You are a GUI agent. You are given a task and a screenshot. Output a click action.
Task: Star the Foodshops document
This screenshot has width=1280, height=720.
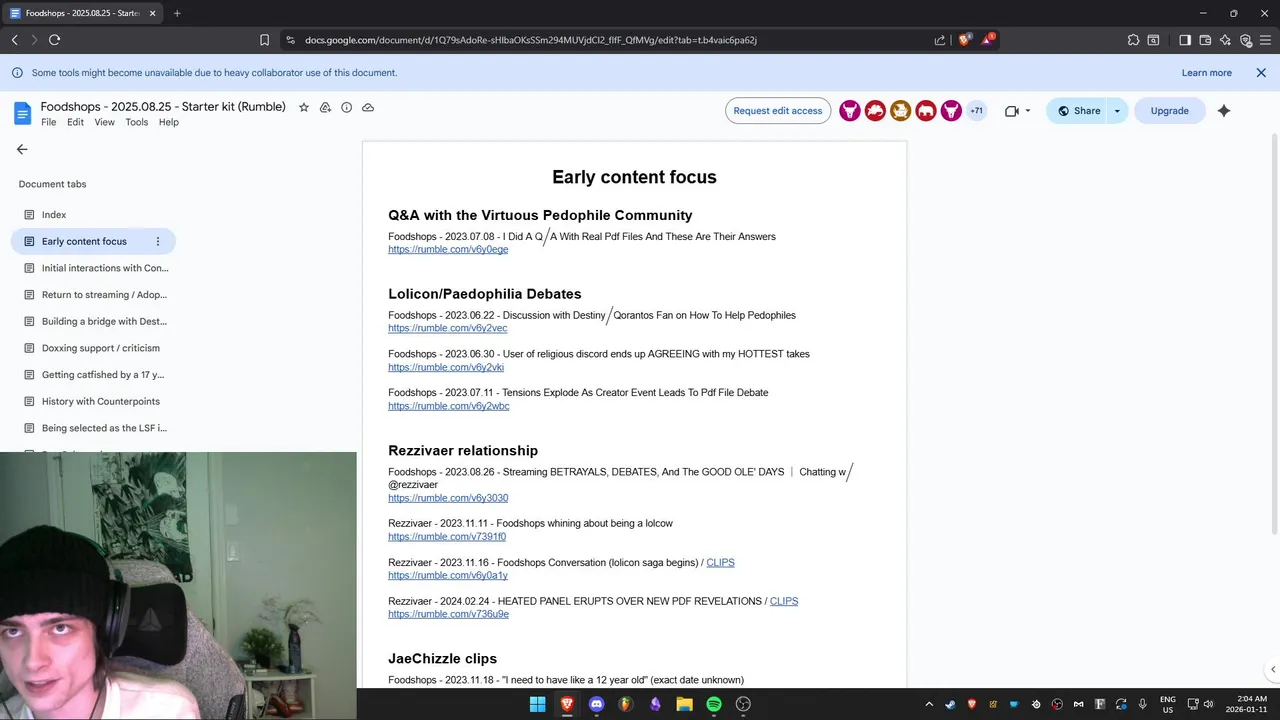coord(304,107)
